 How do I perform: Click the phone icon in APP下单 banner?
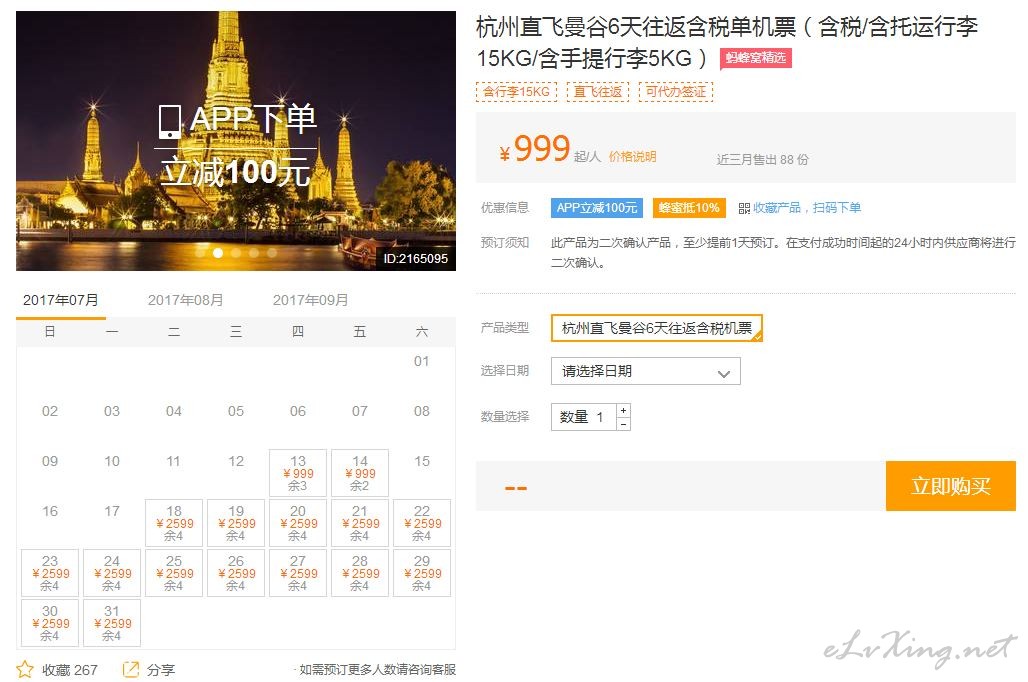click(169, 121)
